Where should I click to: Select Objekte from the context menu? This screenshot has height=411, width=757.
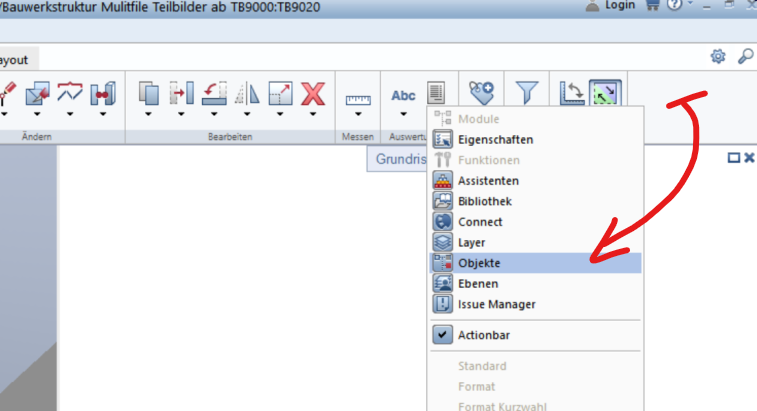[479, 263]
